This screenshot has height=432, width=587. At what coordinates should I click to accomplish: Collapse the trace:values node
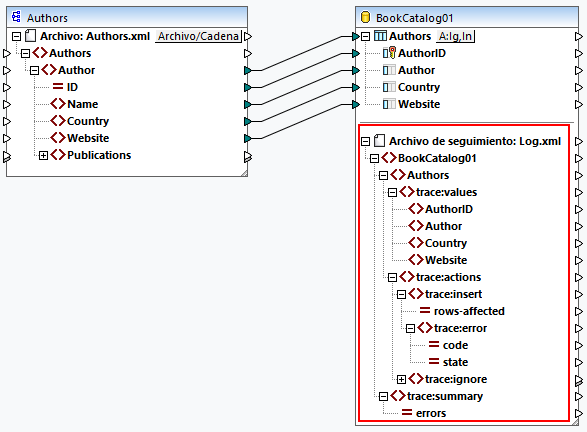point(392,192)
